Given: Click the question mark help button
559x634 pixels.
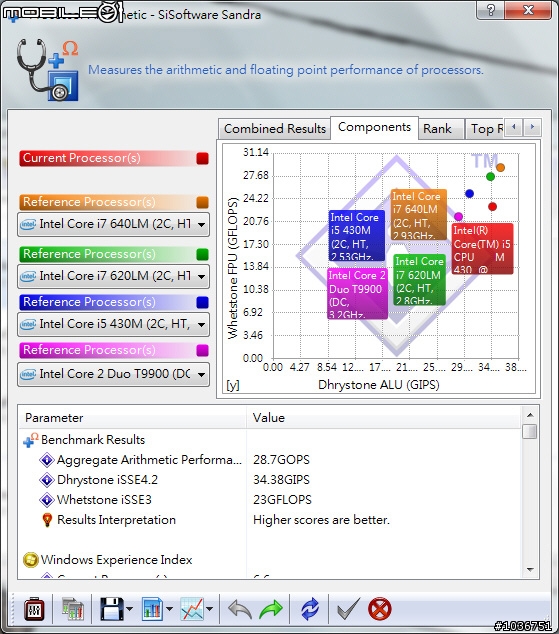Looking at the screenshot, I should (x=490, y=10).
